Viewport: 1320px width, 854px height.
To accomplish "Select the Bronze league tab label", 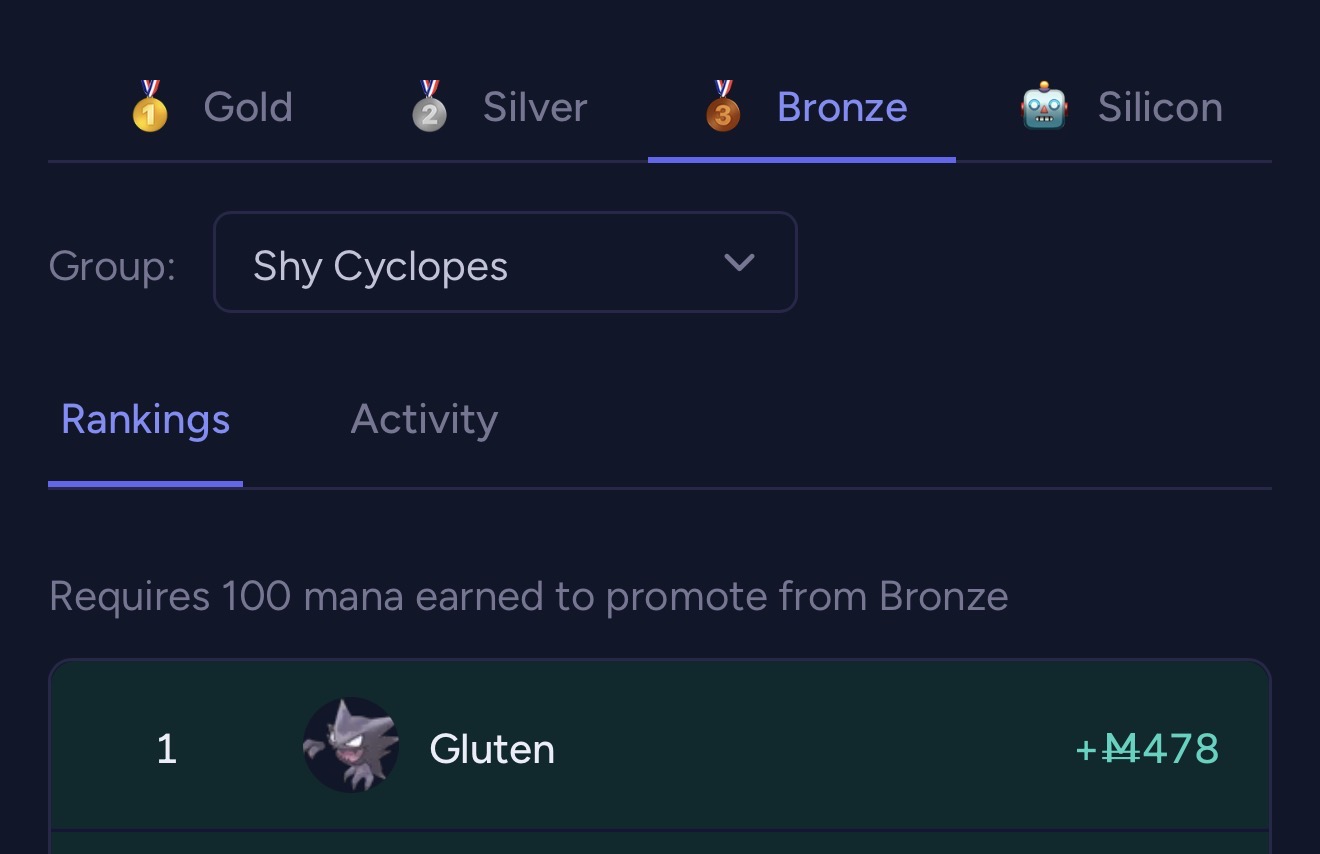I will tap(842, 107).
